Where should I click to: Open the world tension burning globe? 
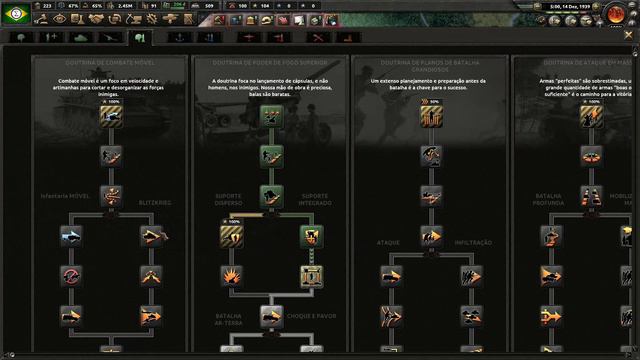(616, 13)
